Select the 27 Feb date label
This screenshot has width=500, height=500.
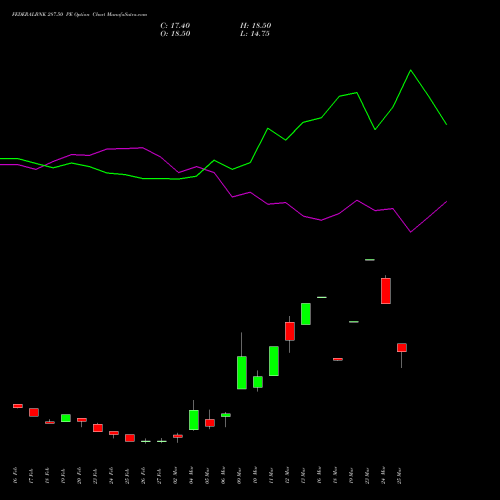[159, 476]
